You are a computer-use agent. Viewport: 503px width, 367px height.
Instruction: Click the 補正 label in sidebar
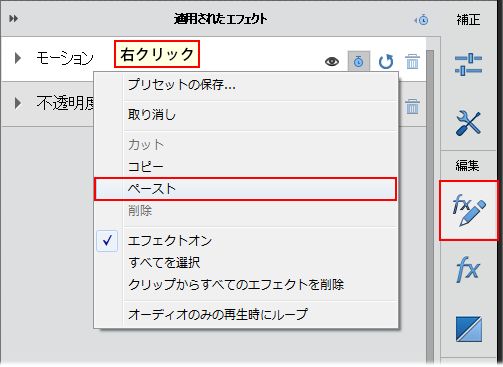point(468,20)
